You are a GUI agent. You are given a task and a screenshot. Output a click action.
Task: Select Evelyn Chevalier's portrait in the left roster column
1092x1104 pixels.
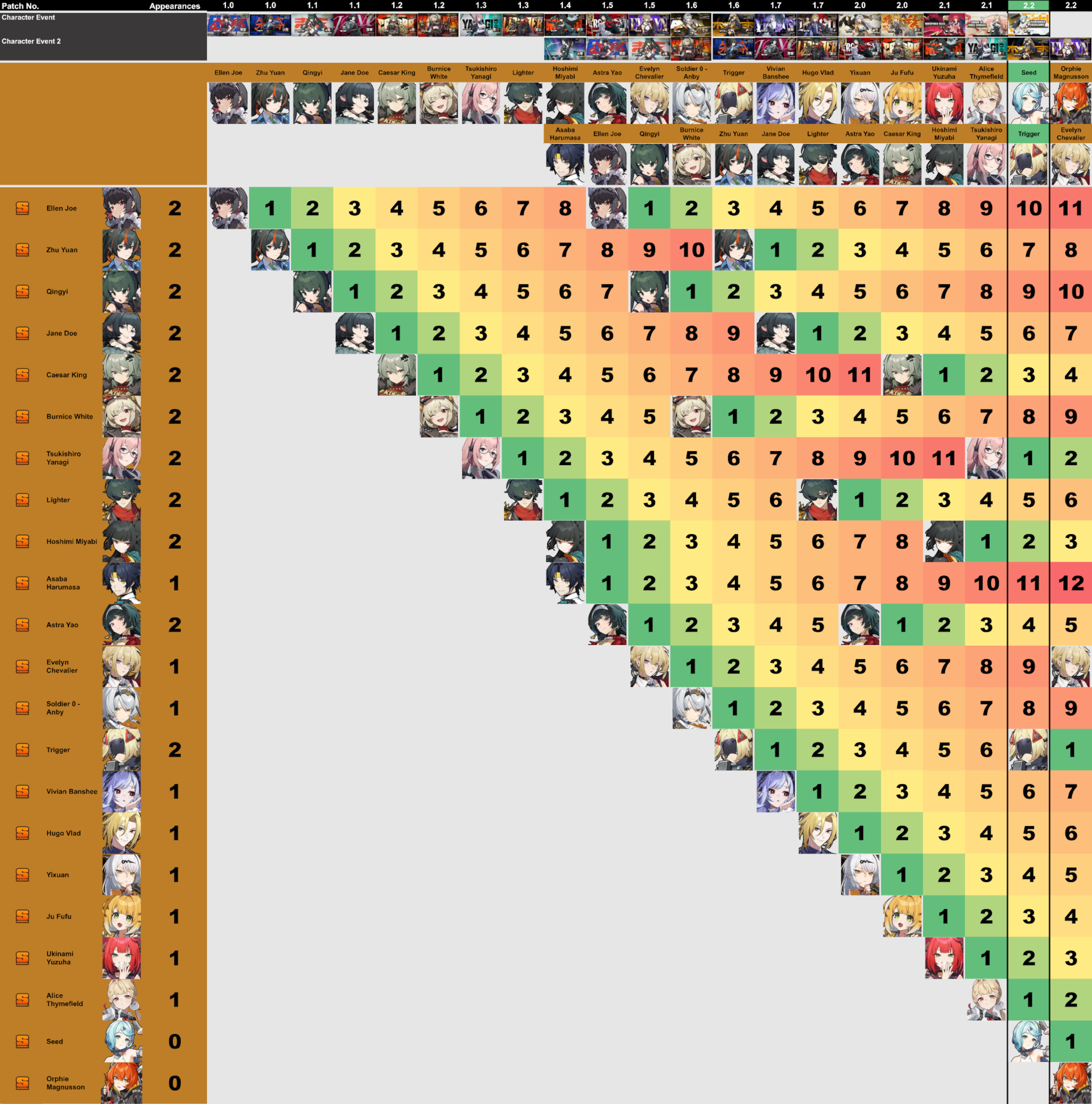[122, 666]
